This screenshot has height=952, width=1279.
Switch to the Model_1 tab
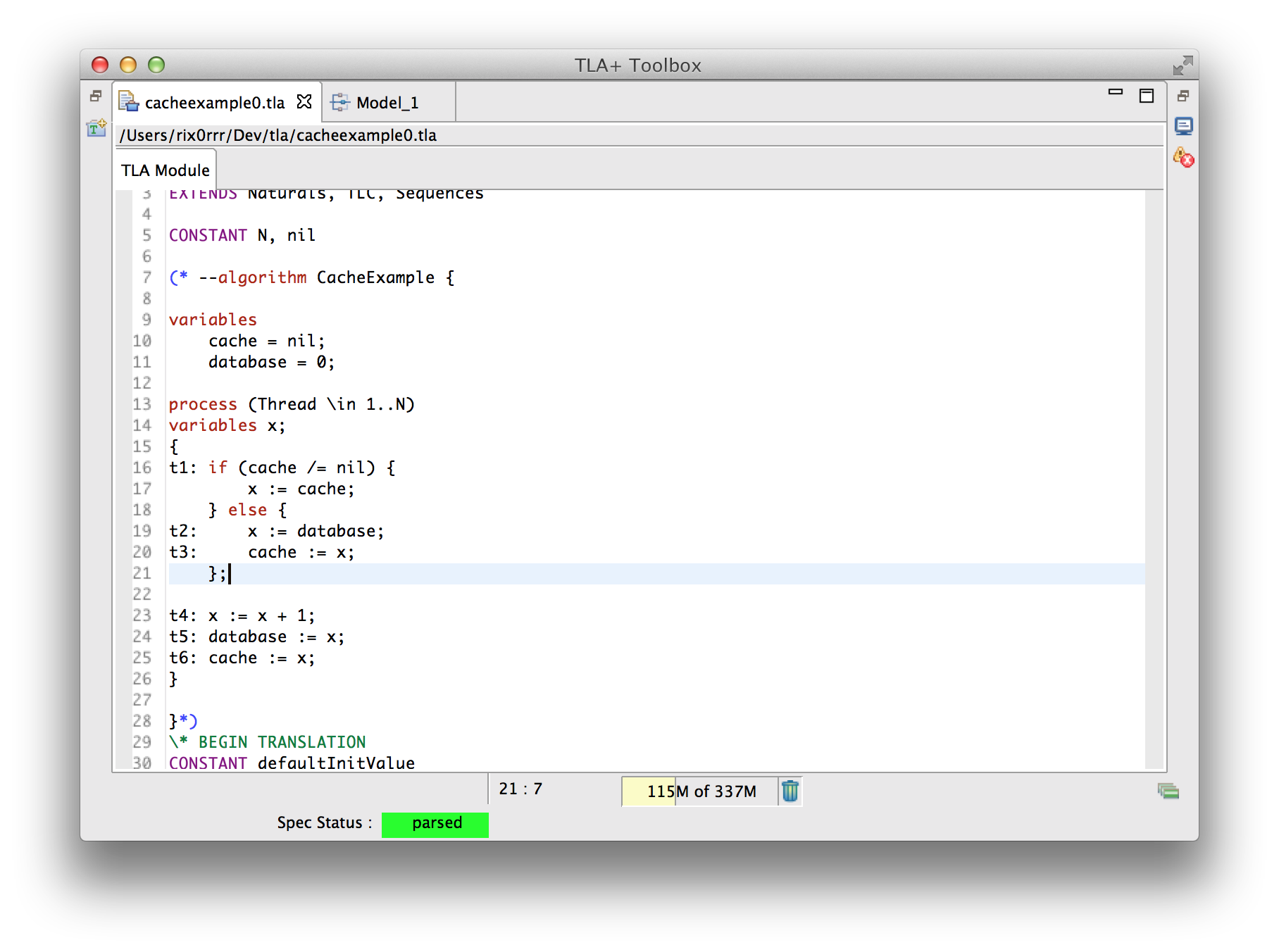pyautogui.click(x=387, y=102)
